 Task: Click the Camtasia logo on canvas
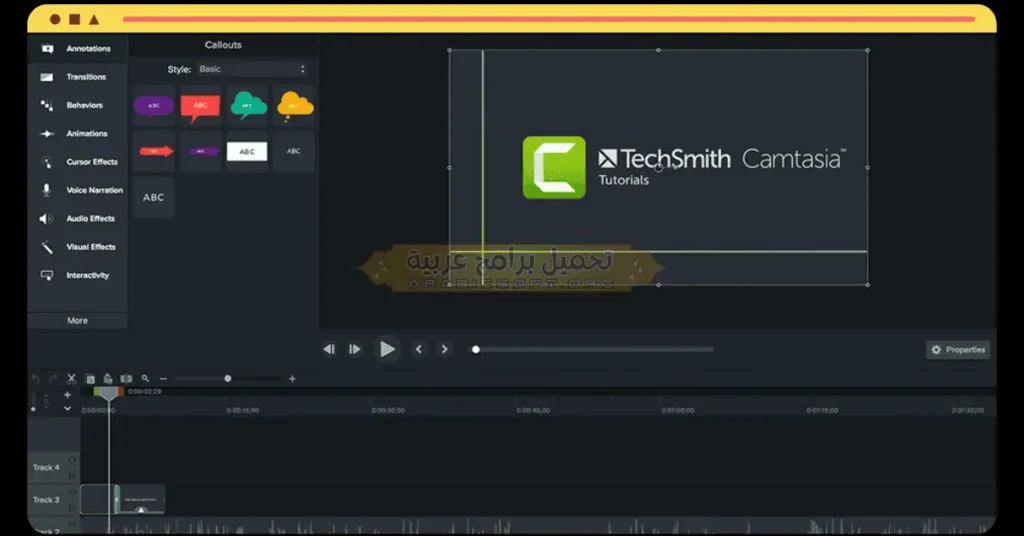tap(554, 167)
